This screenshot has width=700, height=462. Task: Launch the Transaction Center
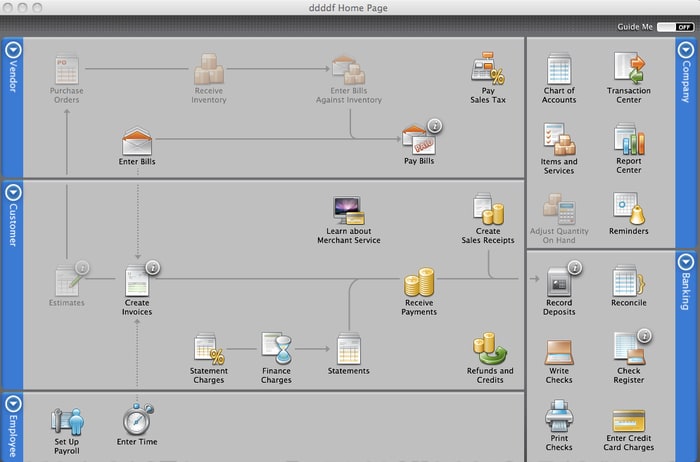[x=629, y=68]
